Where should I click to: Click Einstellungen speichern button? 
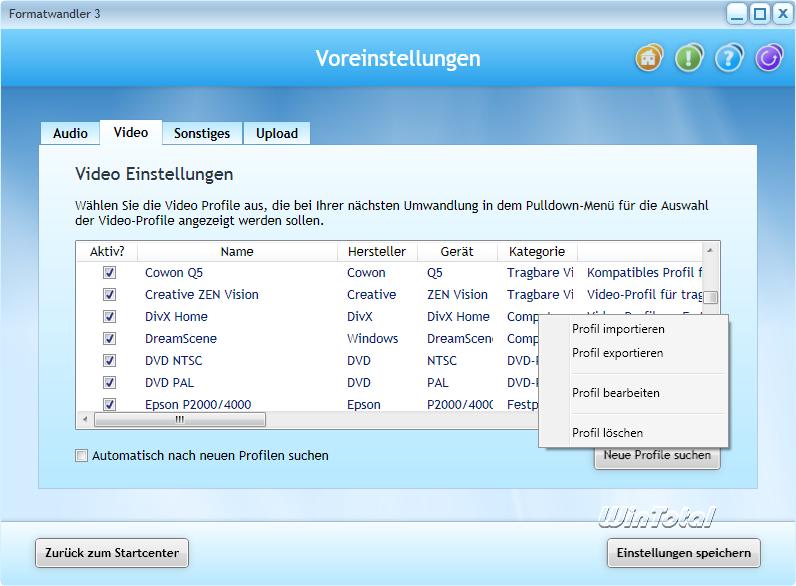click(684, 553)
